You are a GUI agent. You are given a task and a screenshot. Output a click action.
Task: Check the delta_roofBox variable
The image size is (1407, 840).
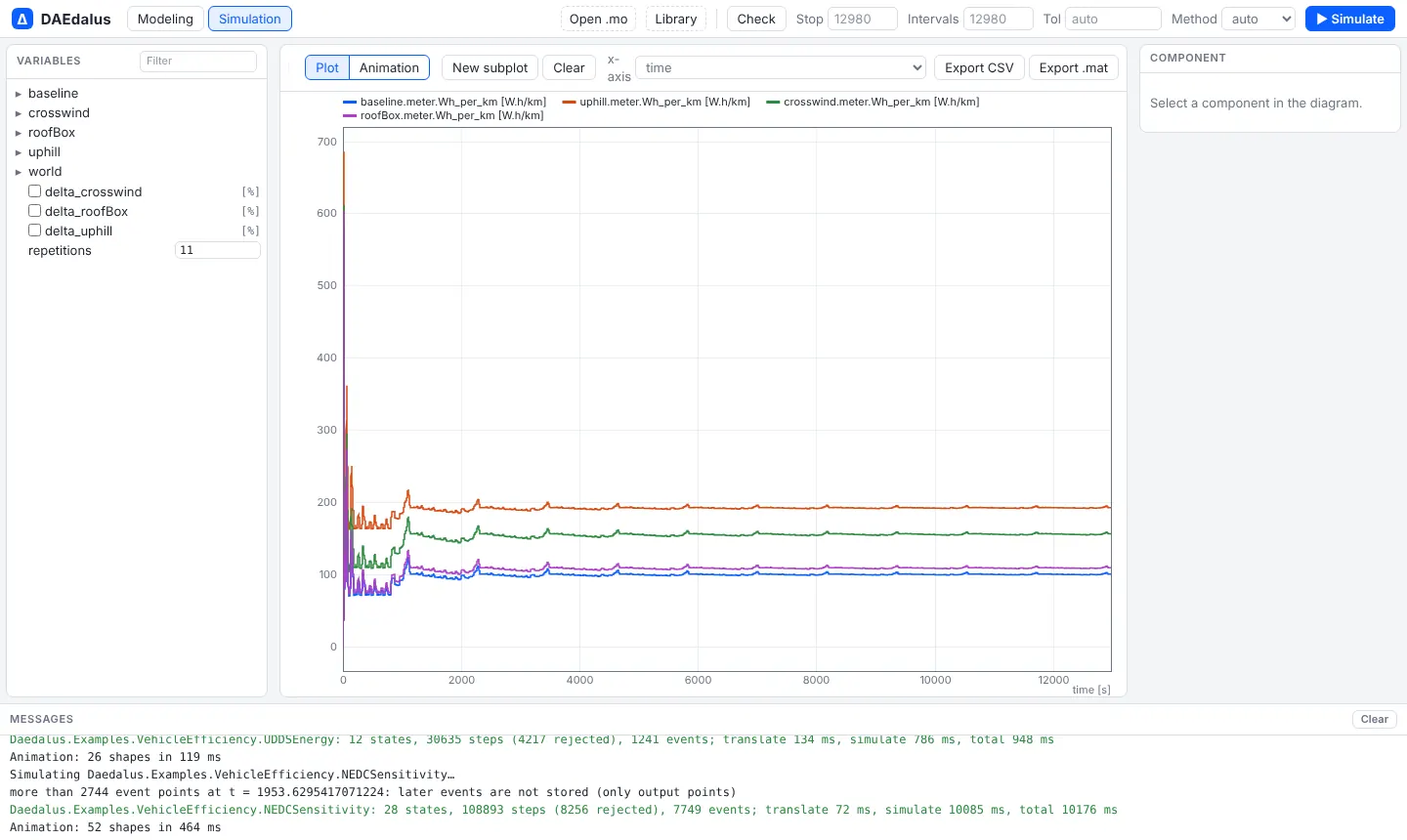(35, 211)
